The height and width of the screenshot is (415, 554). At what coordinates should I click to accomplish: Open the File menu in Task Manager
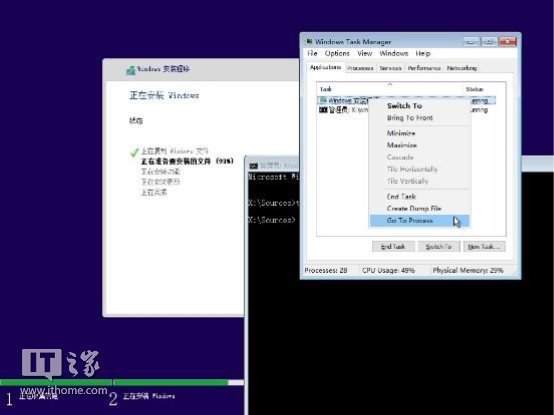click(x=312, y=53)
